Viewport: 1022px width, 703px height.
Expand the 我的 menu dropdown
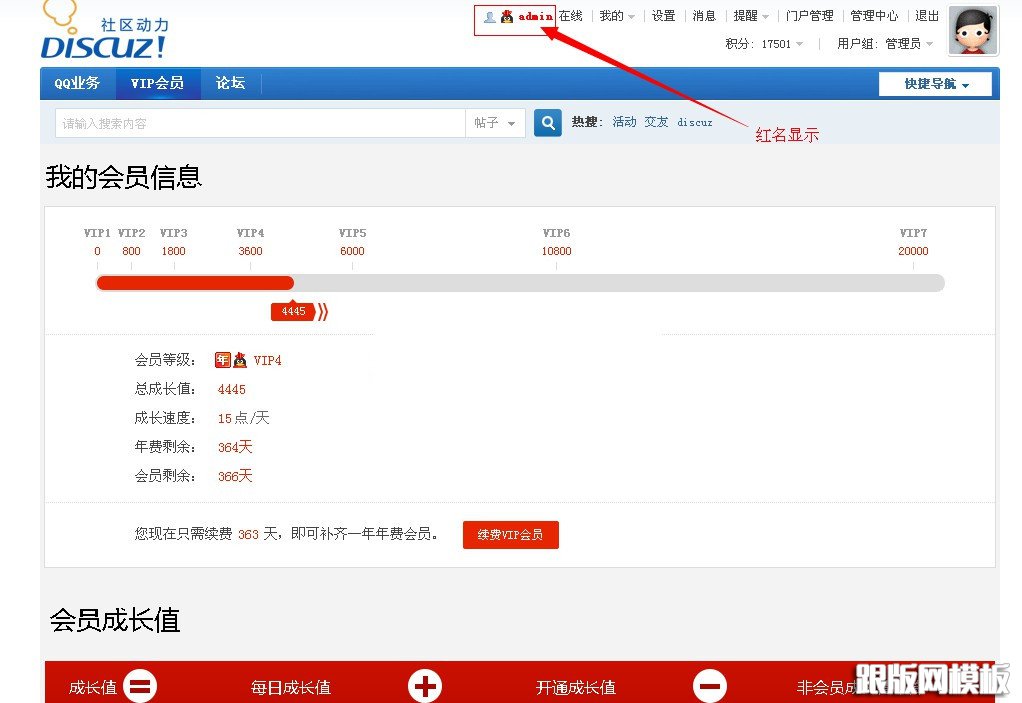click(616, 16)
